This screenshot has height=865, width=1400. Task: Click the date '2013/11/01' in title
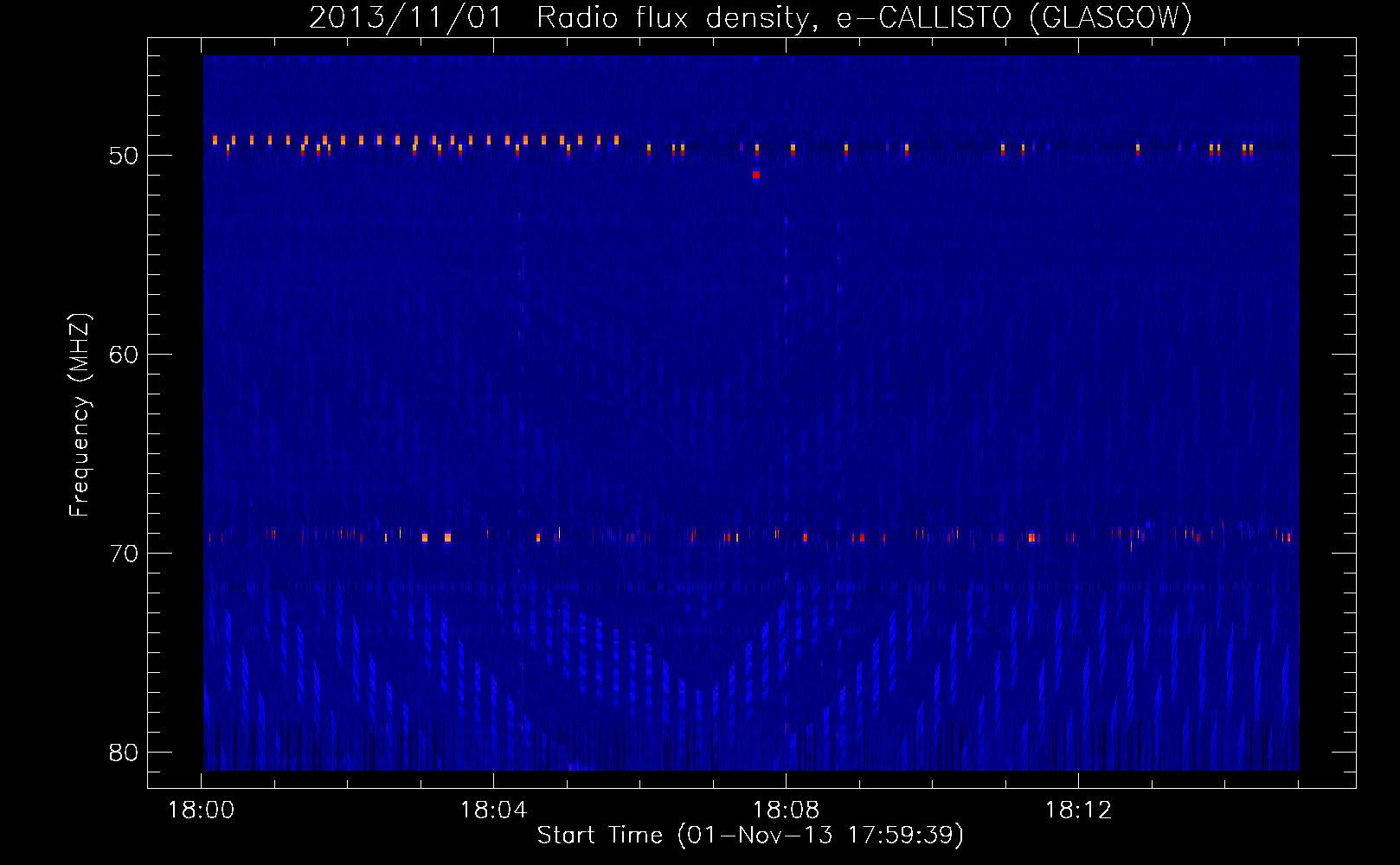point(406,17)
